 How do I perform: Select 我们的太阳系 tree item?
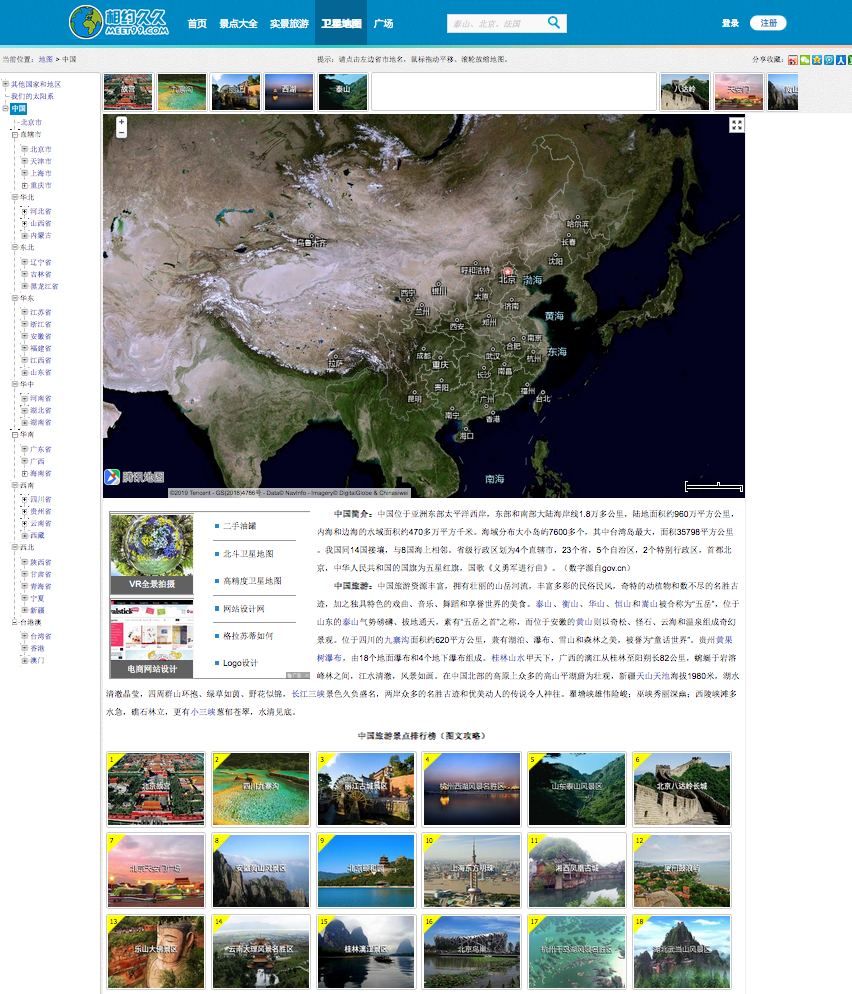pyautogui.click(x=32, y=96)
